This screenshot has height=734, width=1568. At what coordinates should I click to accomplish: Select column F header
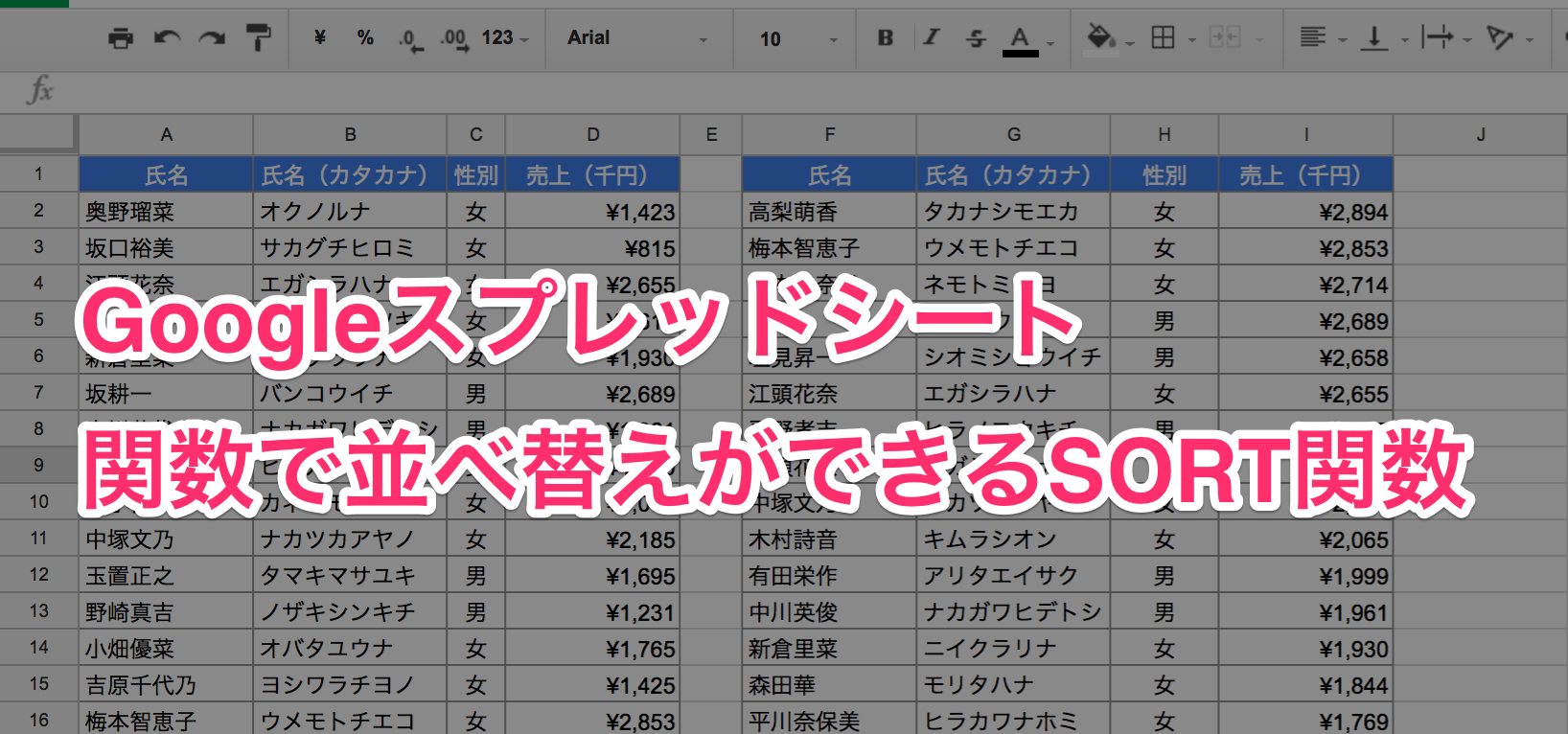(x=830, y=135)
